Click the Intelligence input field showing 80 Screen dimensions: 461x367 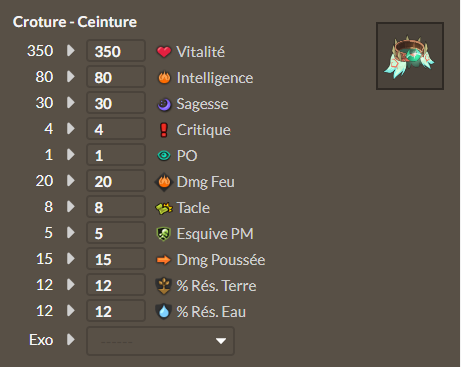tap(116, 77)
